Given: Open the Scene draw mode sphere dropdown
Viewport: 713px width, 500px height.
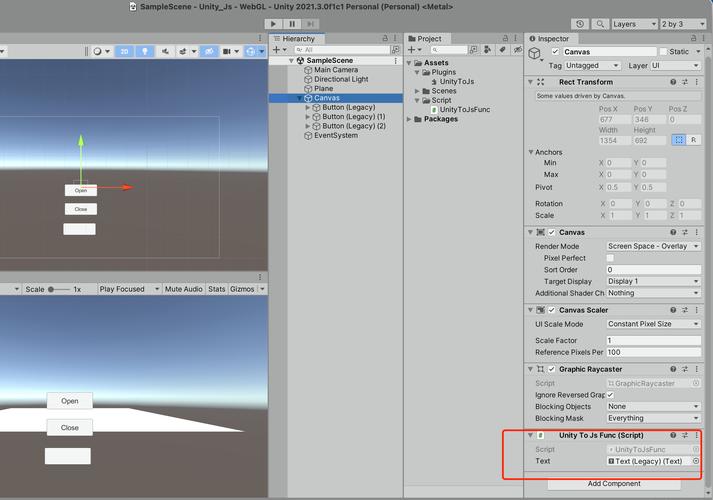Looking at the screenshot, I should click(101, 51).
